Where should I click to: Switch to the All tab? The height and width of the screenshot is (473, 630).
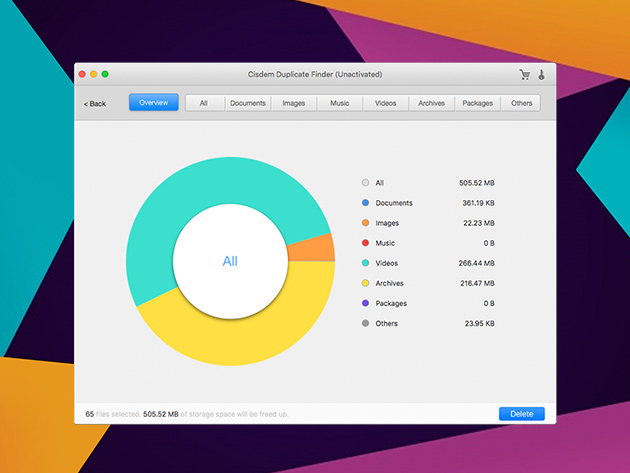(x=204, y=103)
